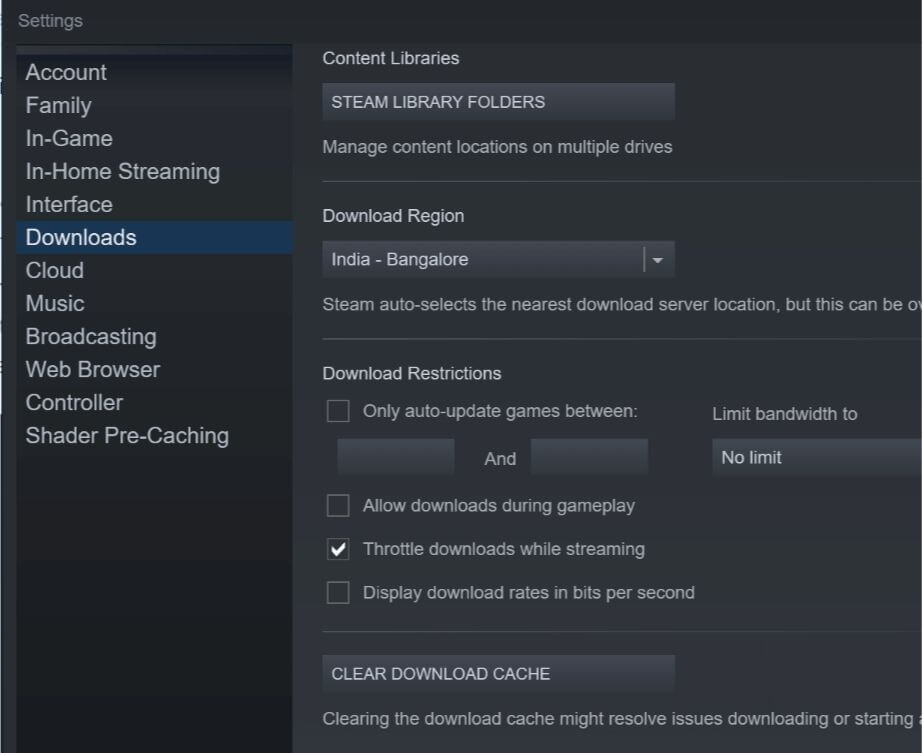Open Cloud settings
The image size is (922, 753).
55,270
